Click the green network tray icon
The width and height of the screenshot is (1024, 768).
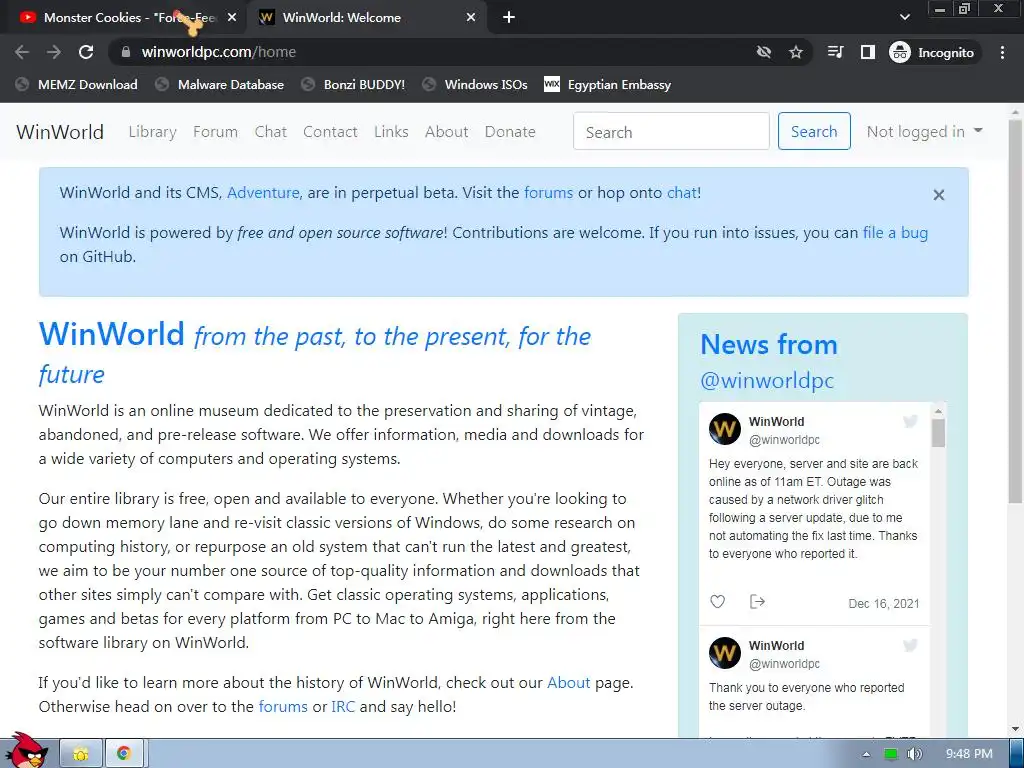click(891, 754)
